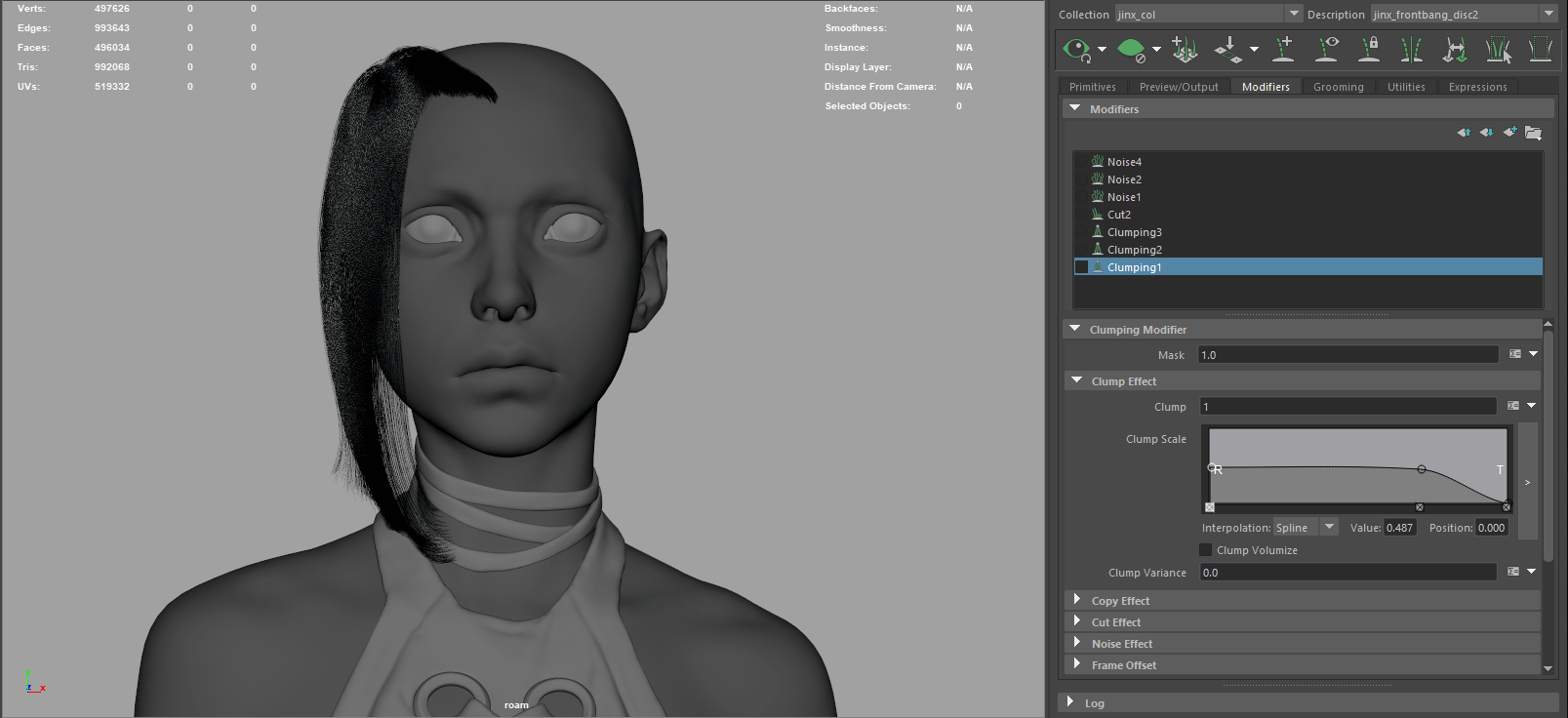Toggle the Clumping1 modifier enable checkbox
This screenshot has width=1568, height=718.
[1081, 267]
